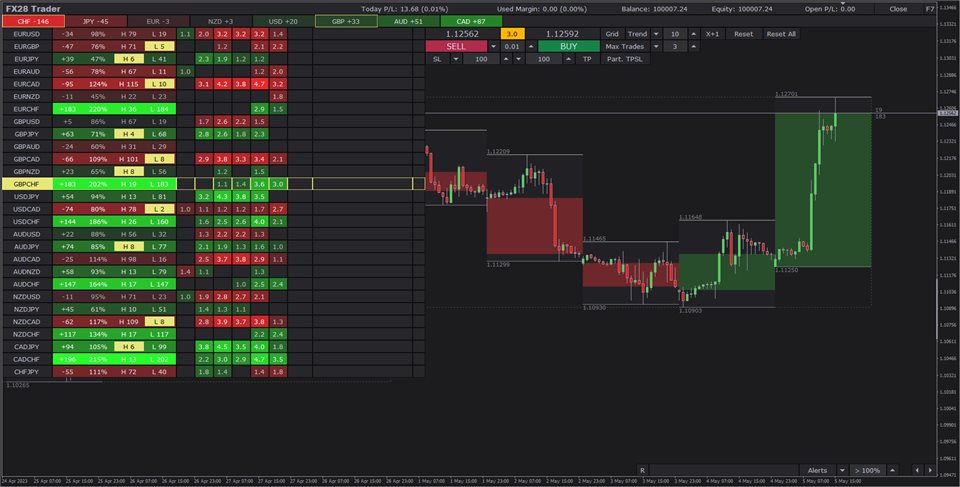Image resolution: width=960 pixels, height=487 pixels.
Task: Toggle the Grid option
Action: (x=612, y=33)
